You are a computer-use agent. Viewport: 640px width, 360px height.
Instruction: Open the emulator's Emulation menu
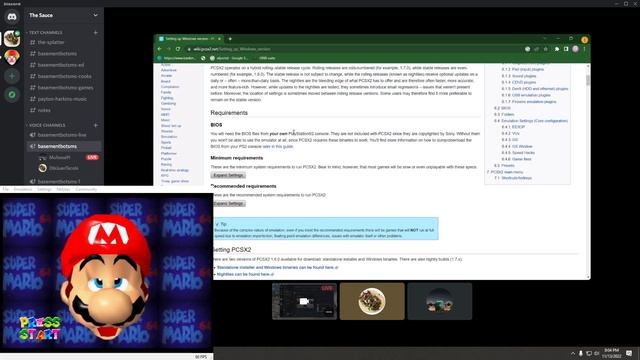(x=23, y=189)
